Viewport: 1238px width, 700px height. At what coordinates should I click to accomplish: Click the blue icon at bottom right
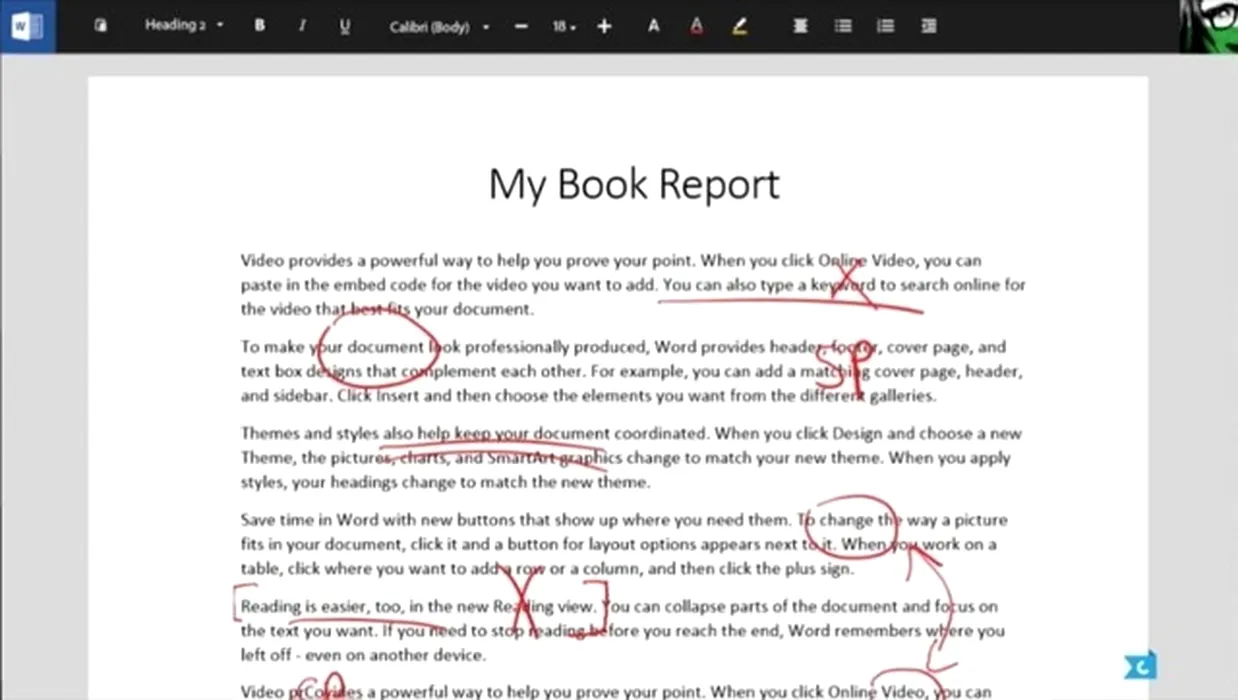click(1141, 666)
